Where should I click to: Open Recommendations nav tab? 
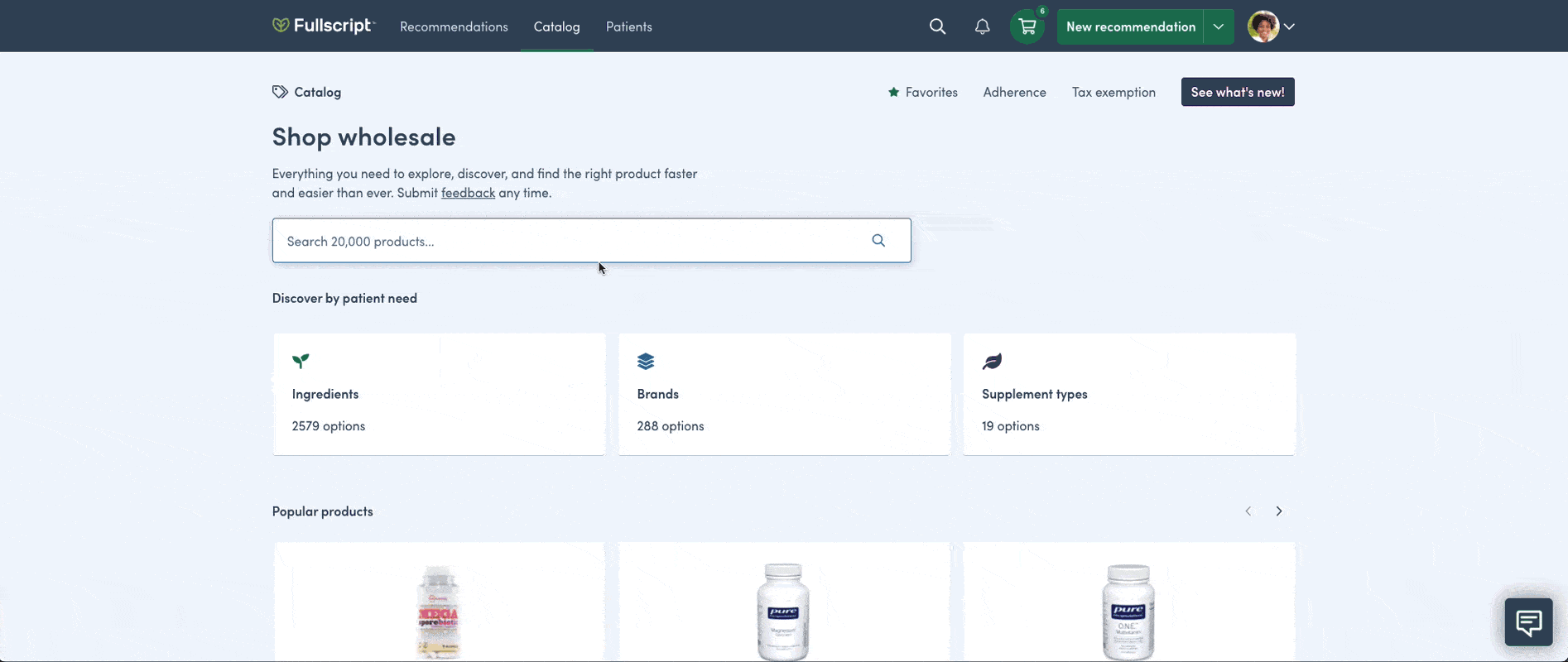click(454, 26)
